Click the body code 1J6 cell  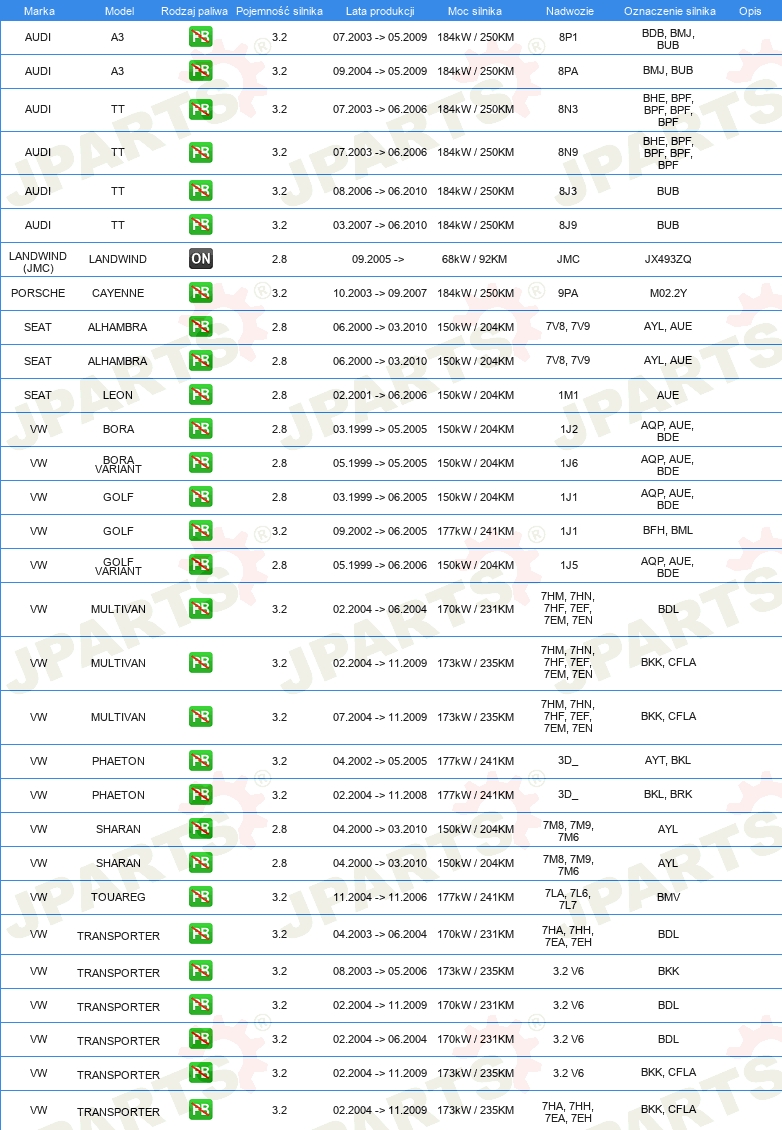click(569, 463)
